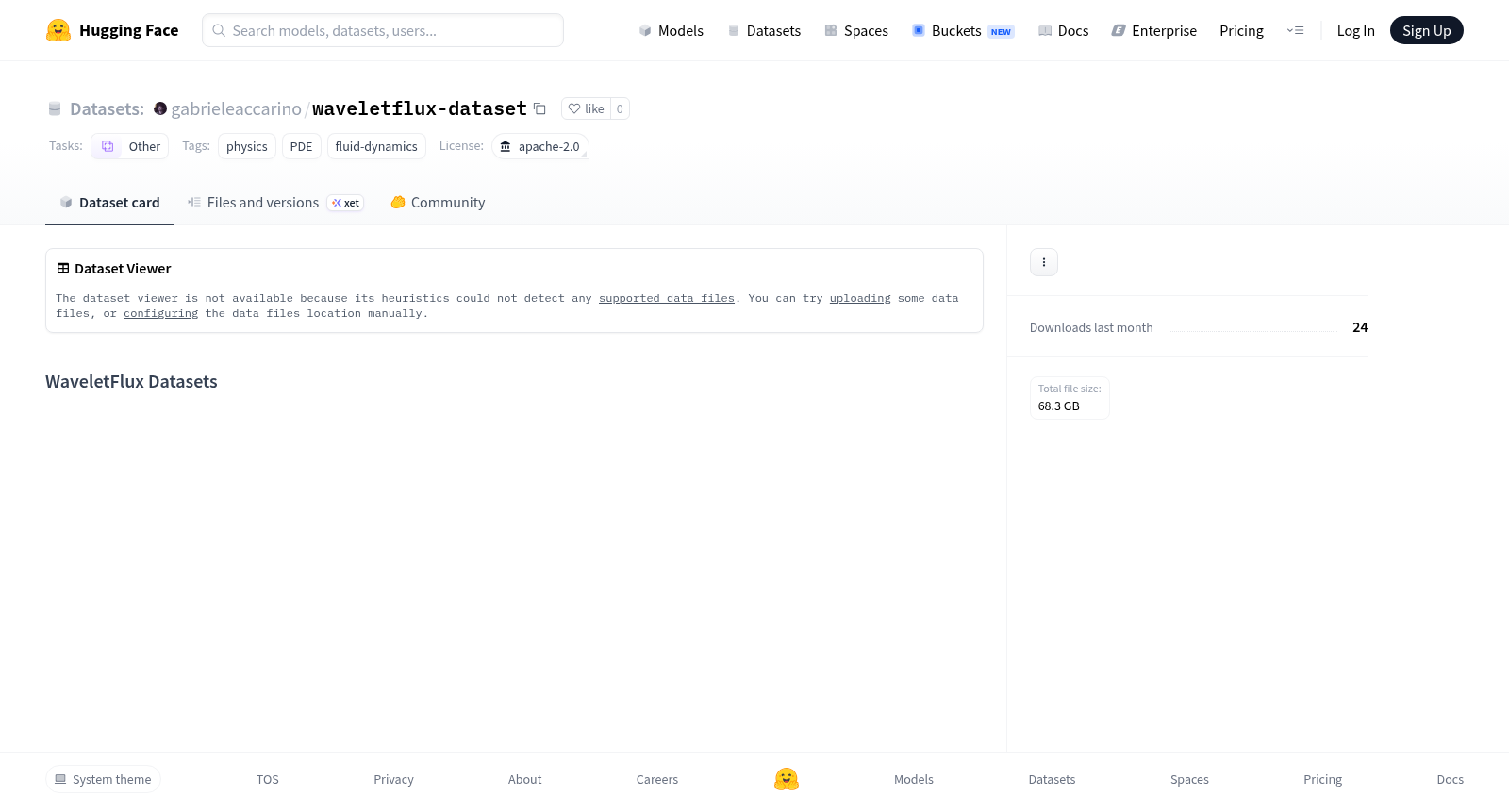
Task: Follow the supported data files link
Action: [666, 298]
